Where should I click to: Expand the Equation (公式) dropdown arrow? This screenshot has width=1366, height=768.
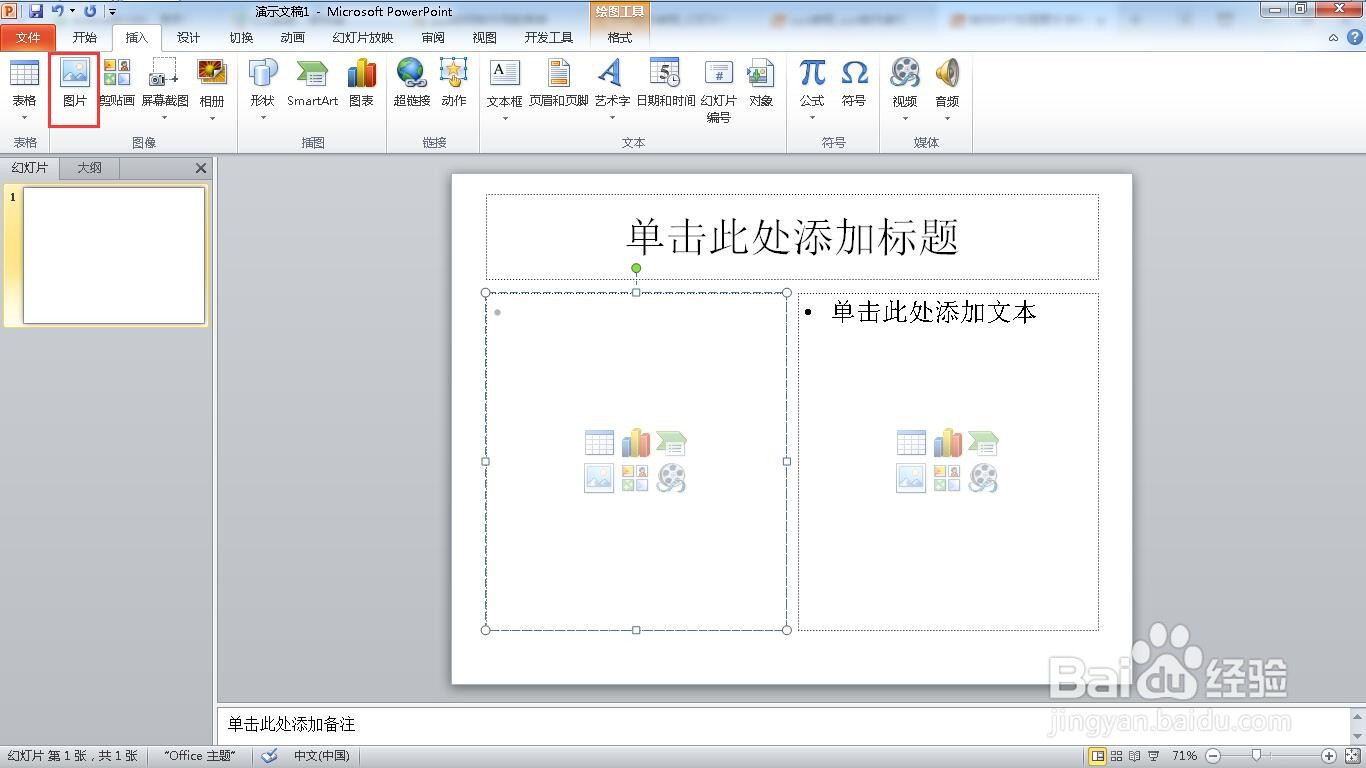(x=812, y=118)
